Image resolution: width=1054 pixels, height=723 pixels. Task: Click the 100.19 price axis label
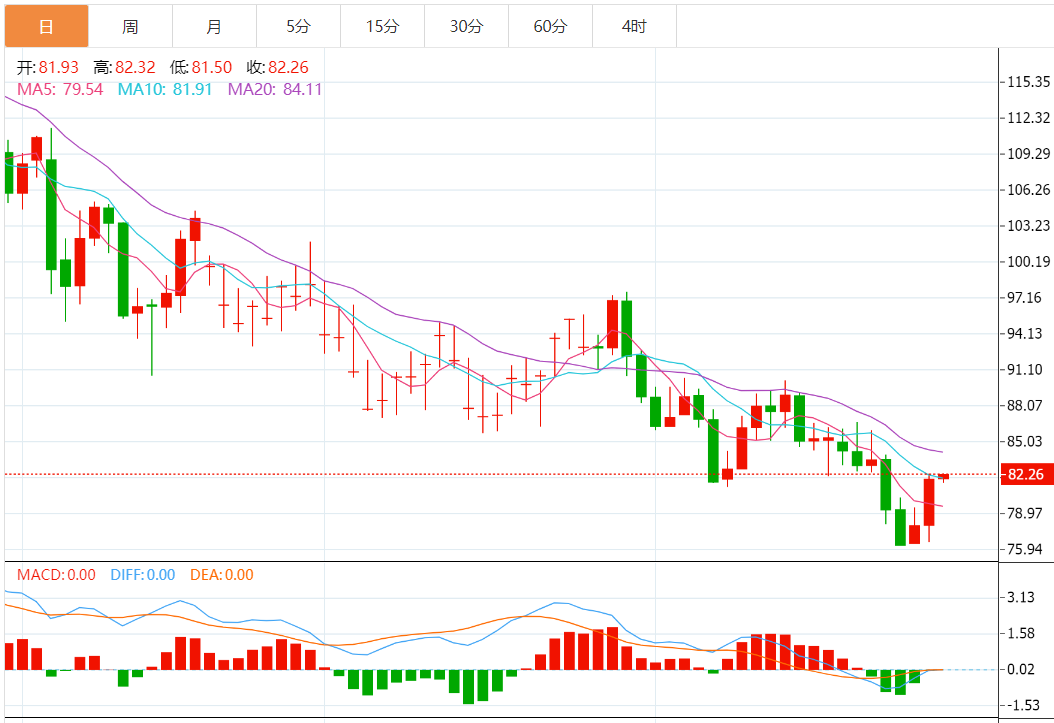[x=1028, y=262]
